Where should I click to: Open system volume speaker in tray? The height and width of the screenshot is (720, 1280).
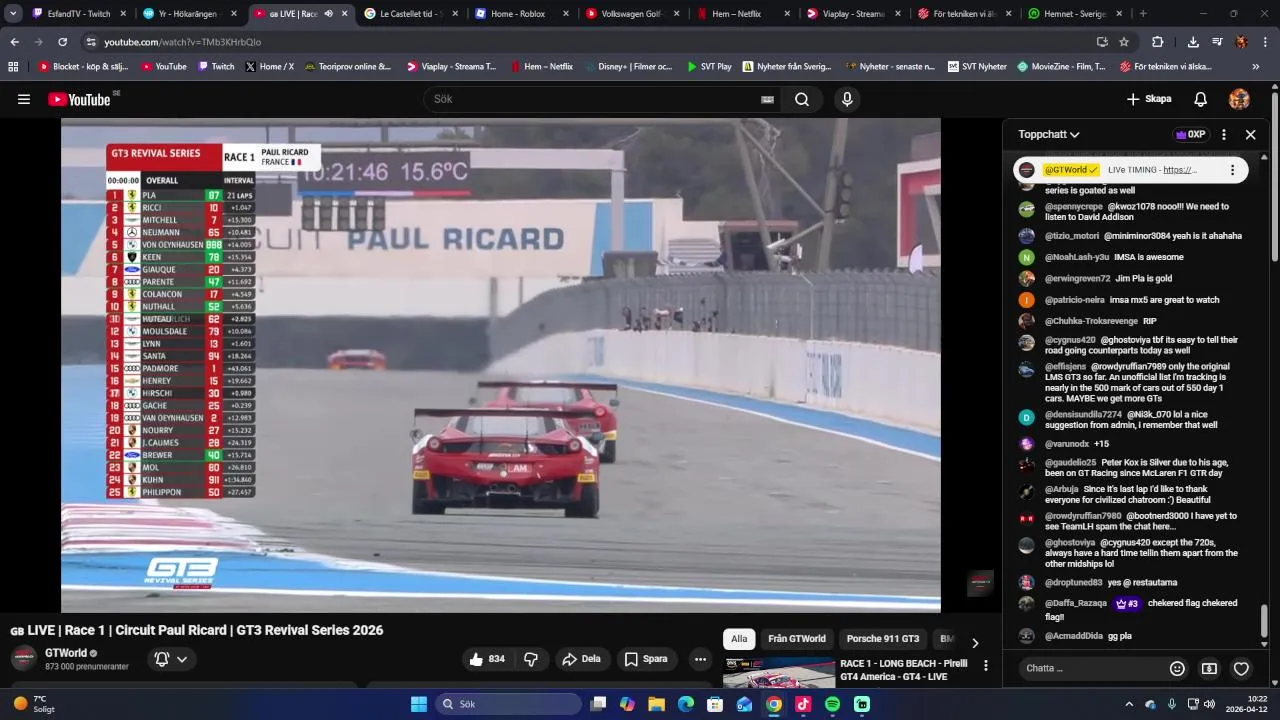click(x=1210, y=704)
